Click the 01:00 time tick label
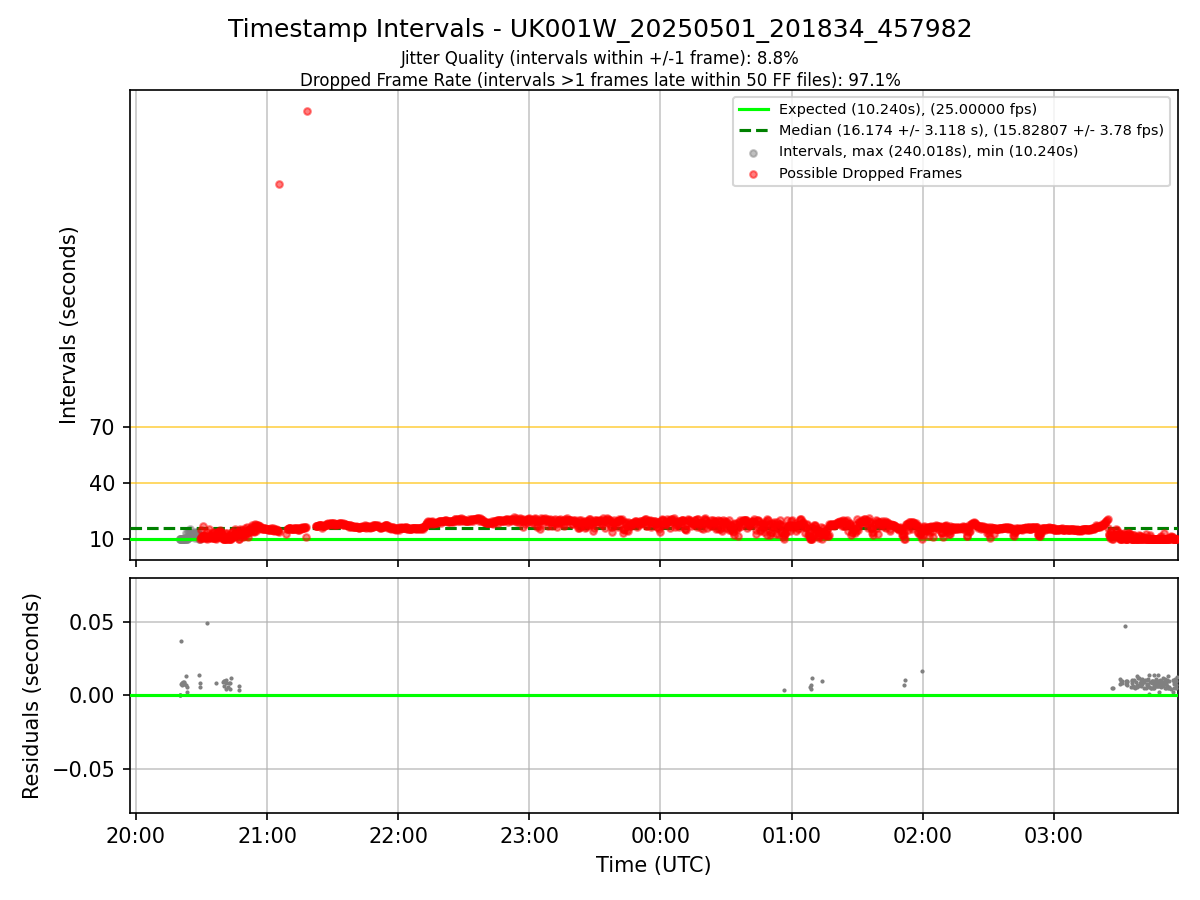The width and height of the screenshot is (1200, 900). [792, 836]
